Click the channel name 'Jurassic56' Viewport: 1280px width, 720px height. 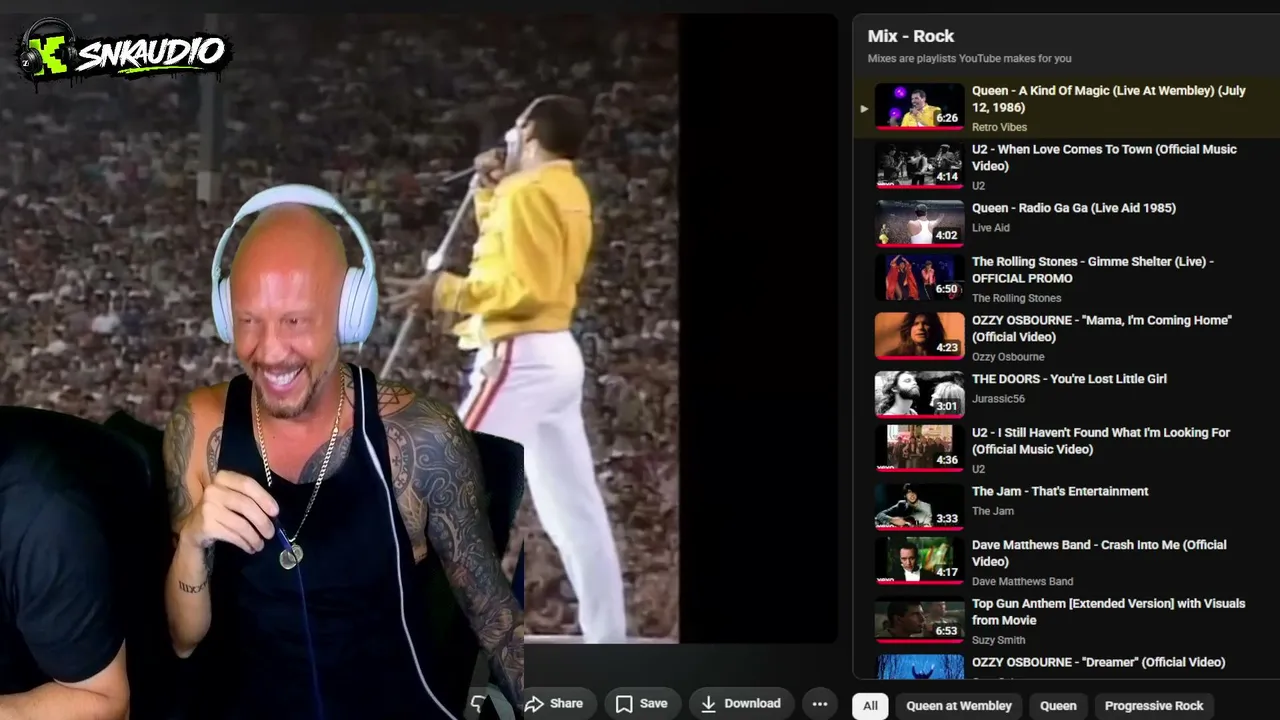[998, 399]
